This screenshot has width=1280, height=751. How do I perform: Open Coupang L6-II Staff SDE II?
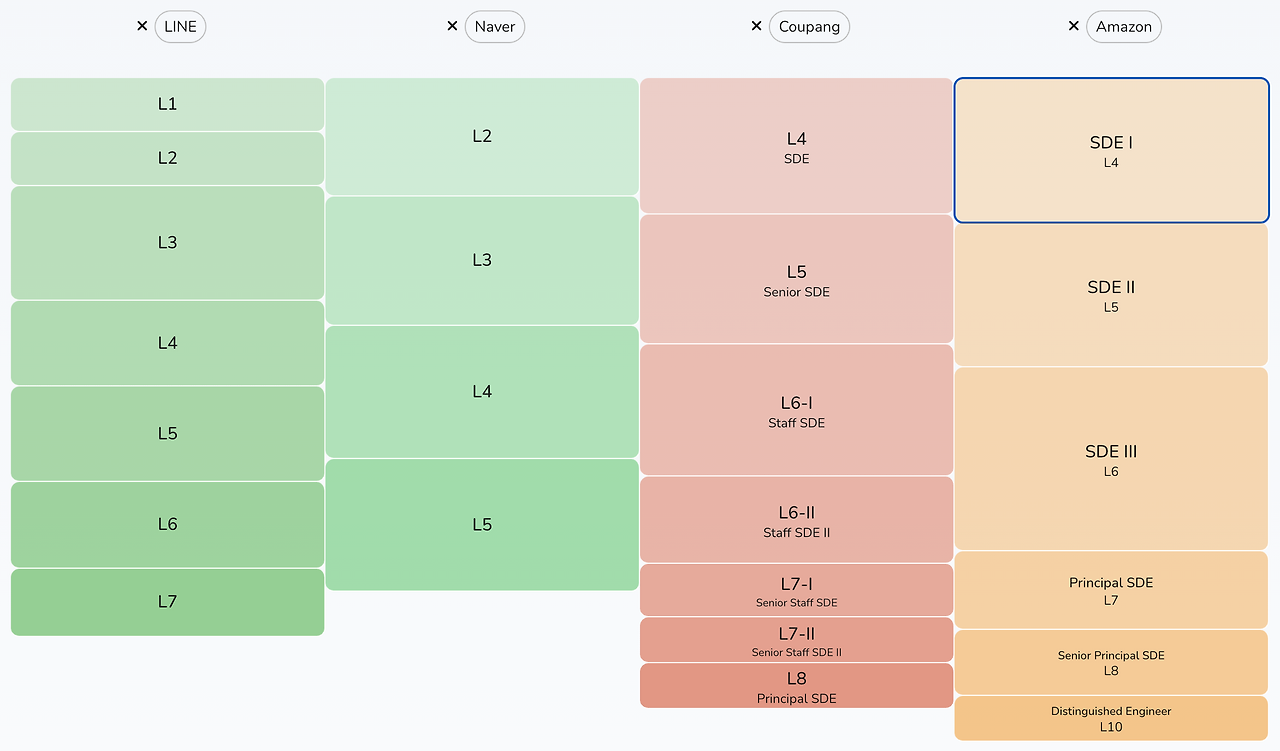pos(796,520)
